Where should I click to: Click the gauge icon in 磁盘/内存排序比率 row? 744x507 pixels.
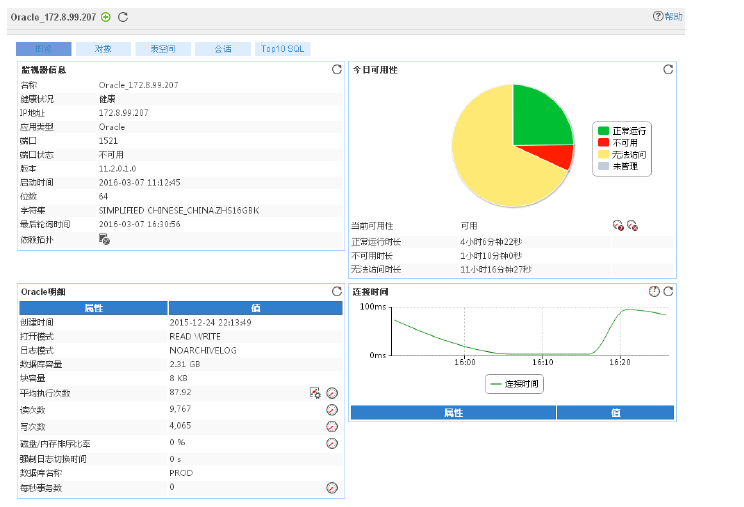click(x=332, y=443)
